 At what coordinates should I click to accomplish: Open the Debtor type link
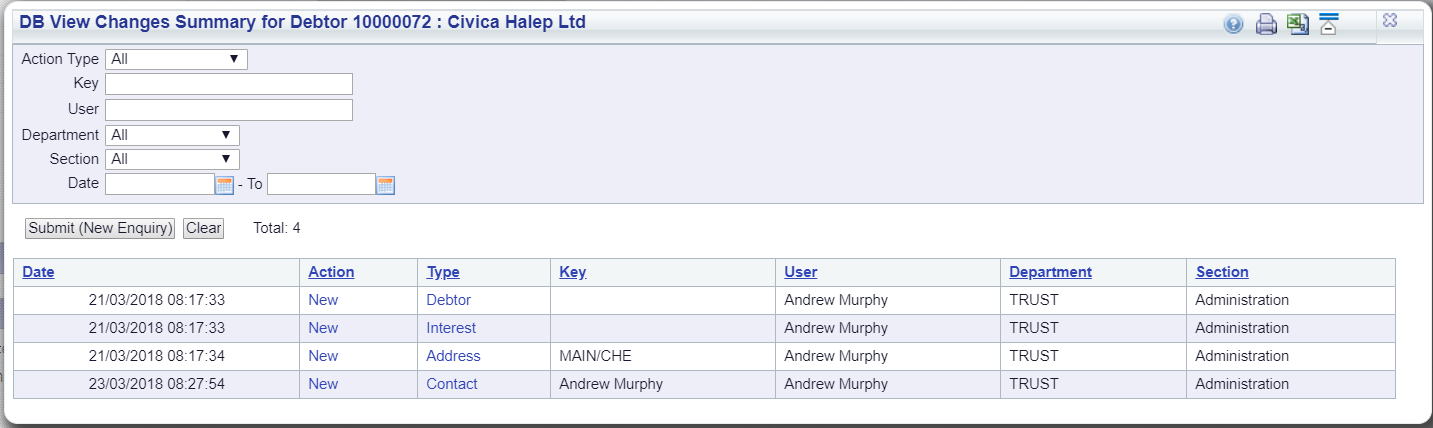tap(448, 300)
